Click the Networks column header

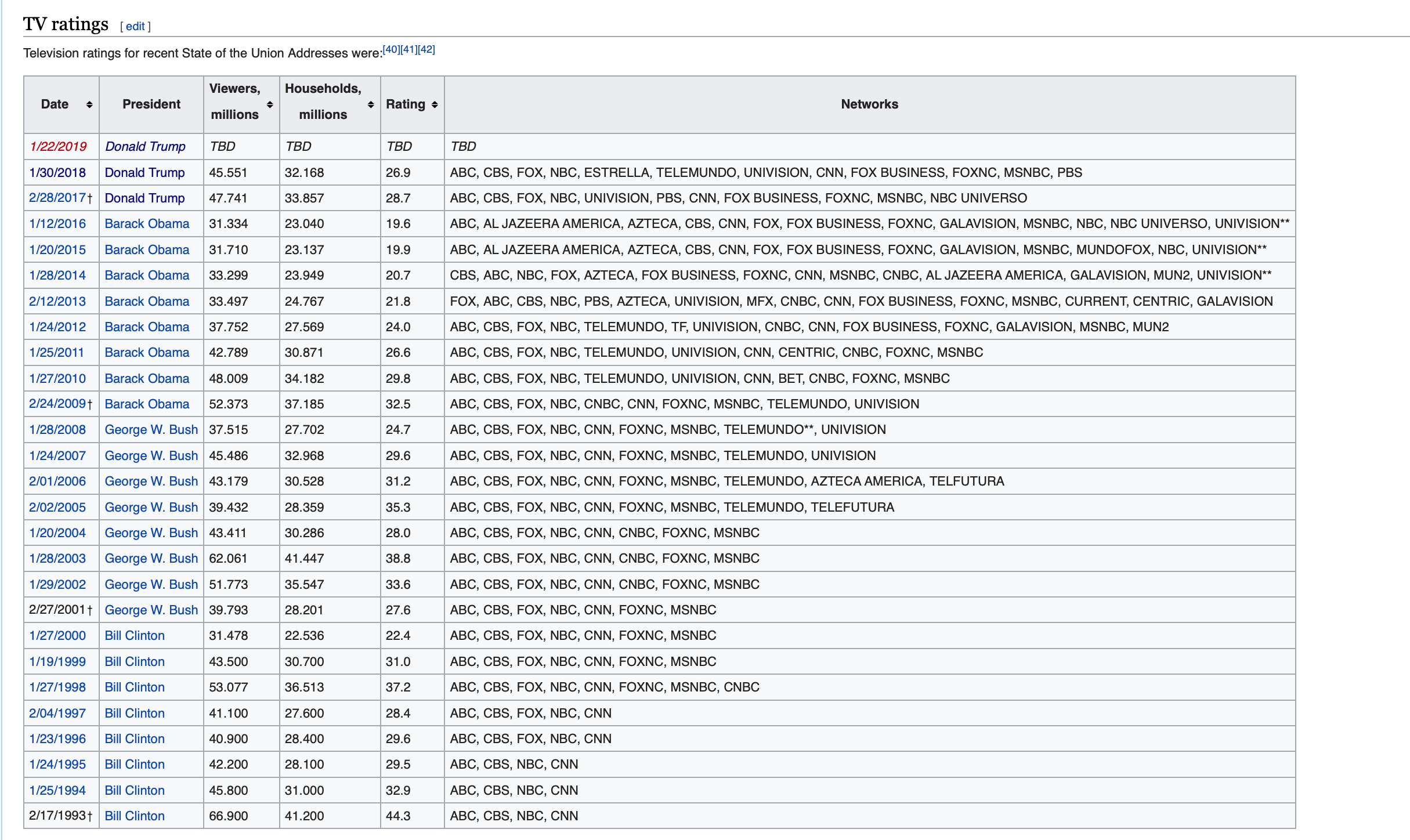point(869,104)
